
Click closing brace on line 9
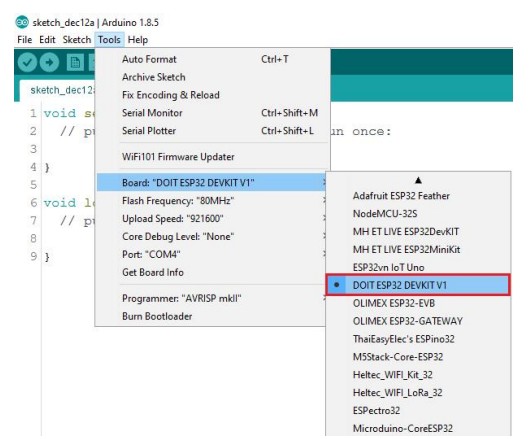47,258
